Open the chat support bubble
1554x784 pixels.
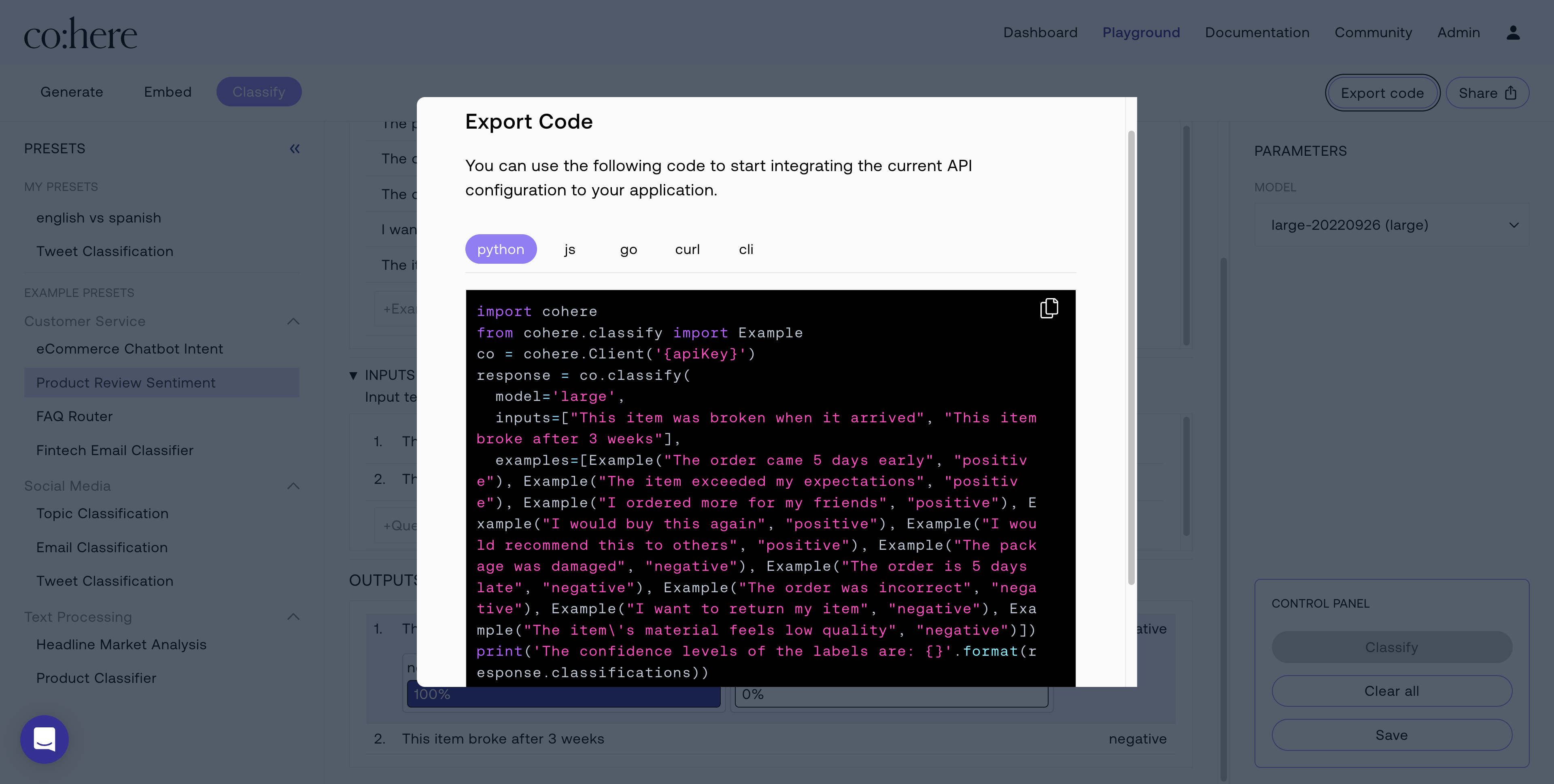pos(44,739)
